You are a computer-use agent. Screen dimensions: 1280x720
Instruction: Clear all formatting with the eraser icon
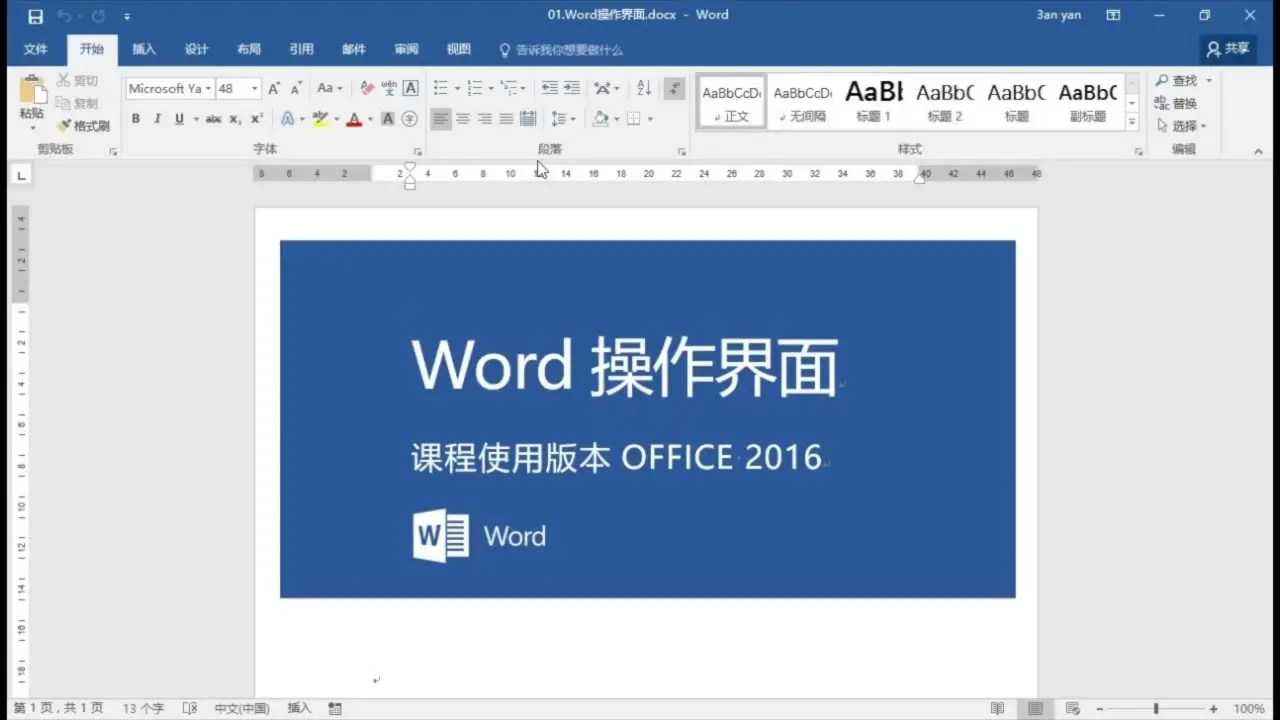click(x=366, y=89)
